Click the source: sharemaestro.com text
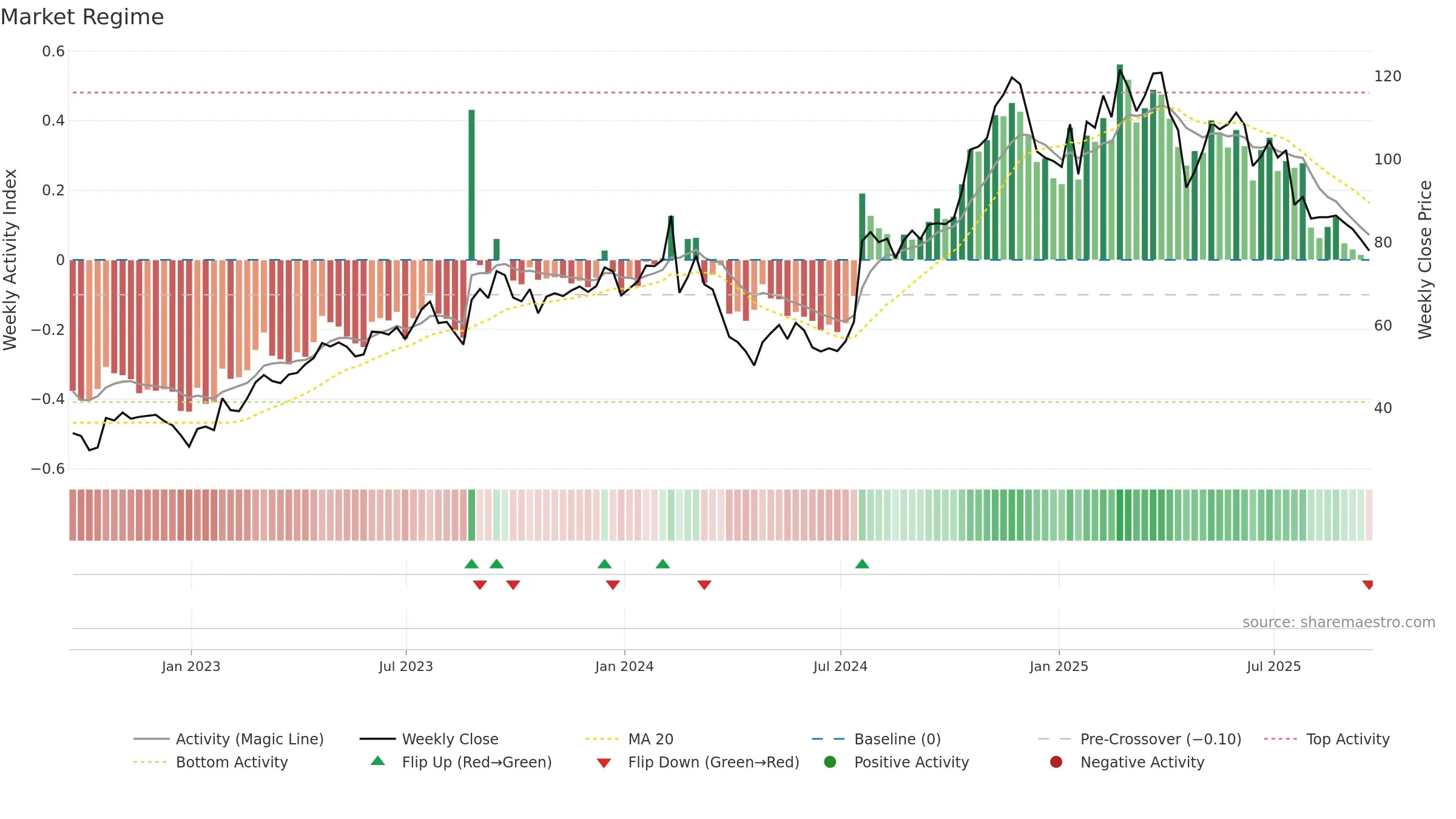 (x=1339, y=622)
